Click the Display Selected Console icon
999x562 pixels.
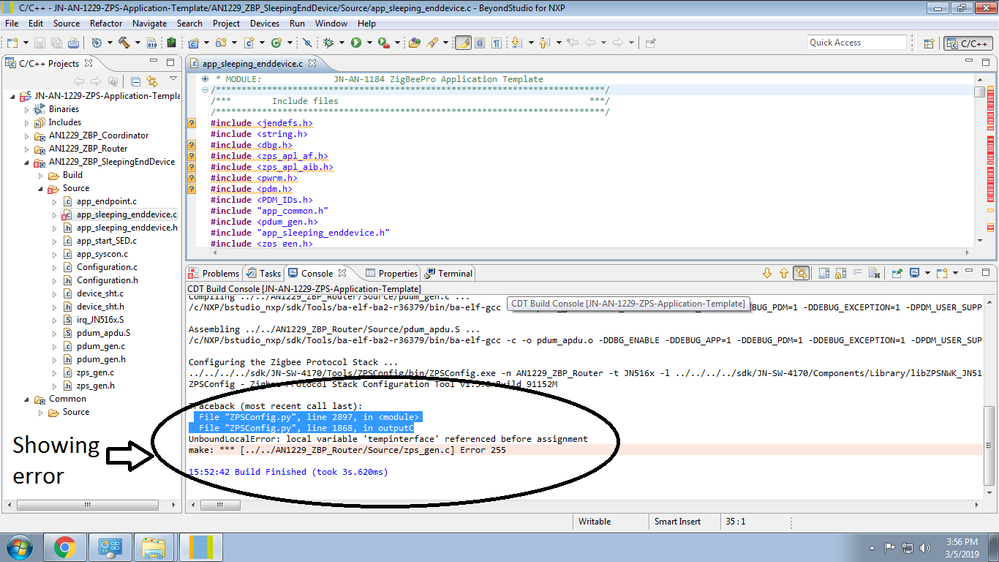[915, 273]
